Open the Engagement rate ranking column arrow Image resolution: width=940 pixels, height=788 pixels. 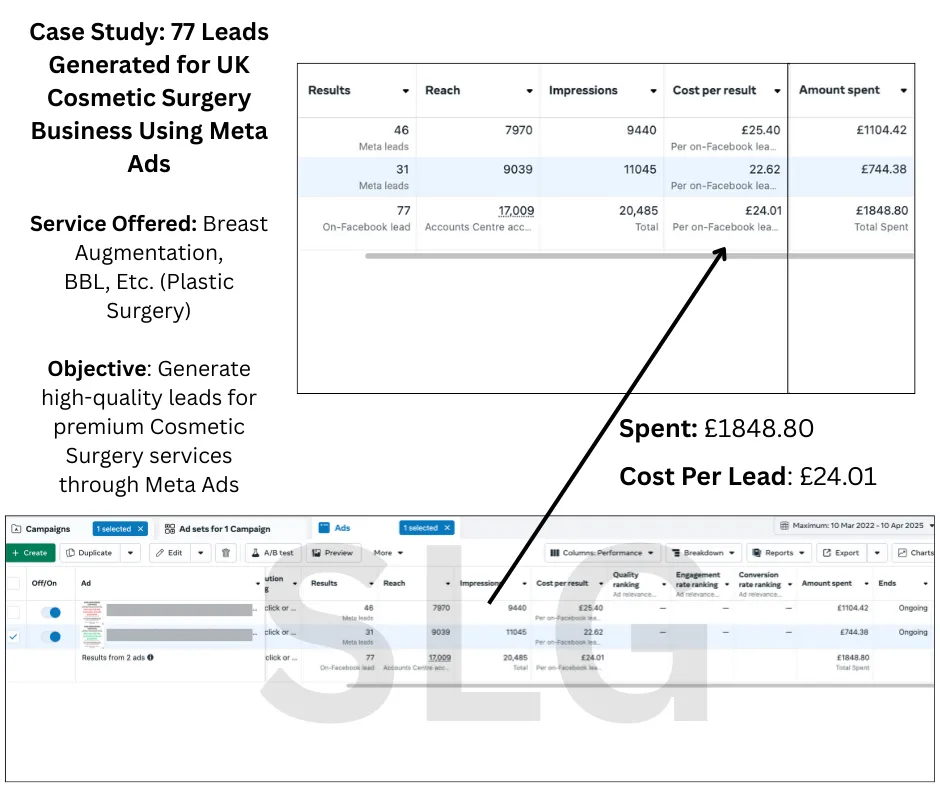click(x=727, y=584)
